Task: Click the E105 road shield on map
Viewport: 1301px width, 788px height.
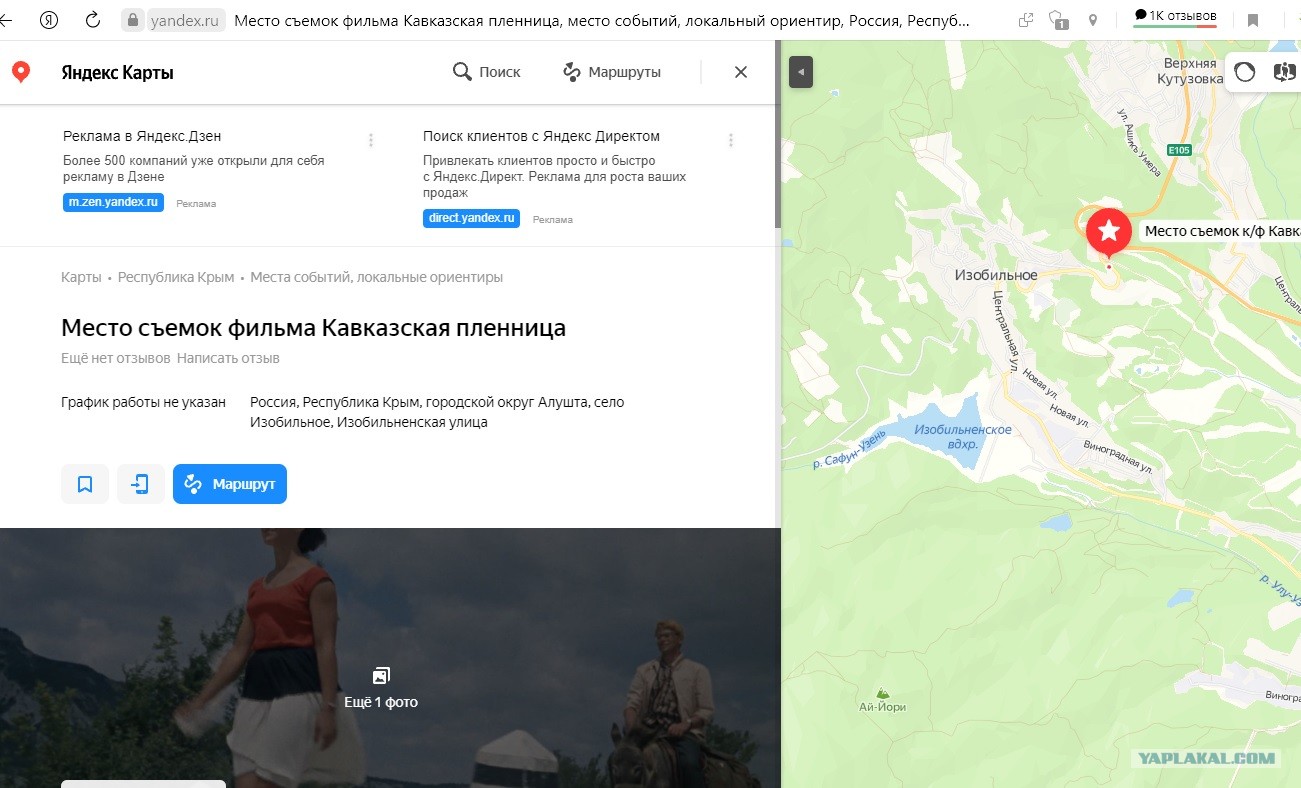Action: (1180, 151)
